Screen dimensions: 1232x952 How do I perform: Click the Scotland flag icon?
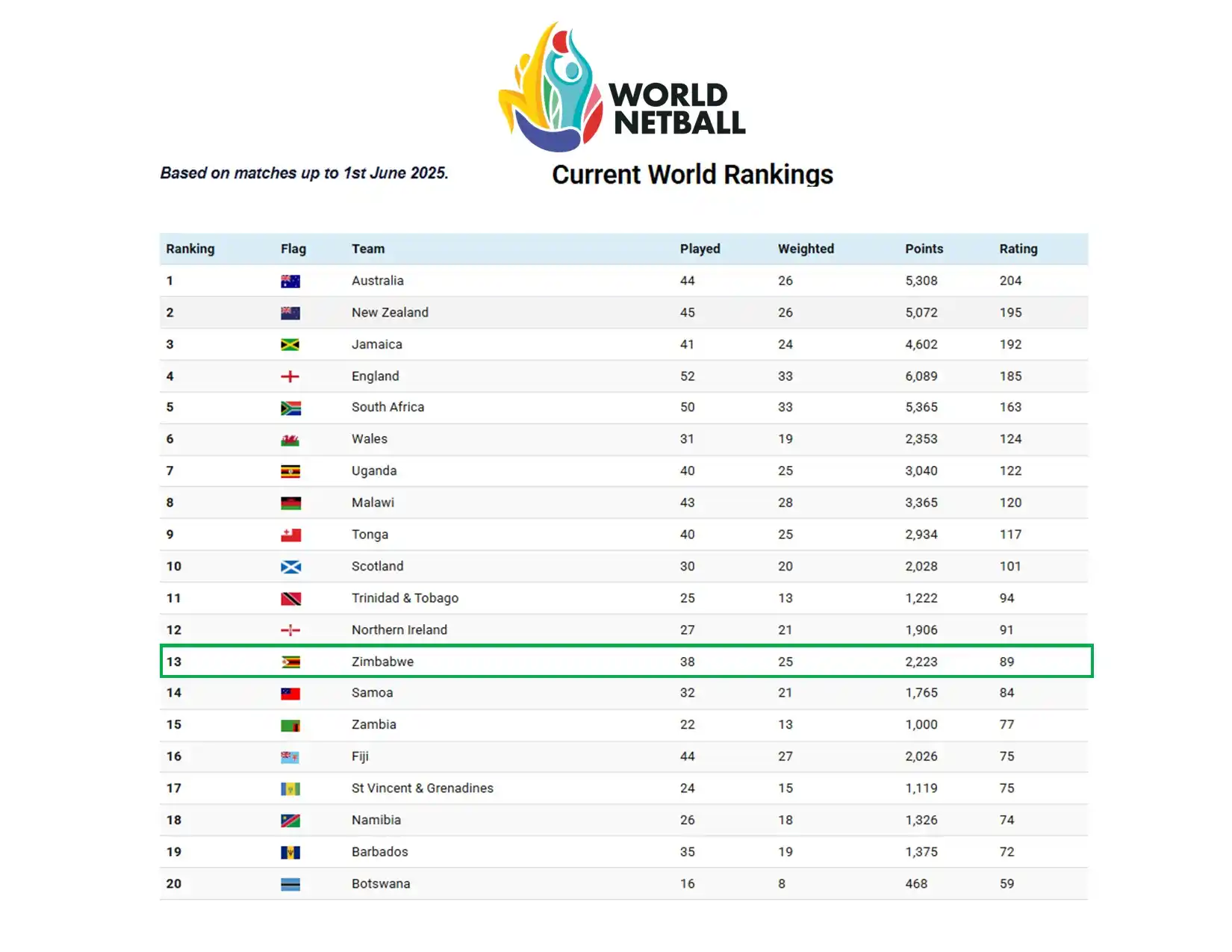(290, 567)
